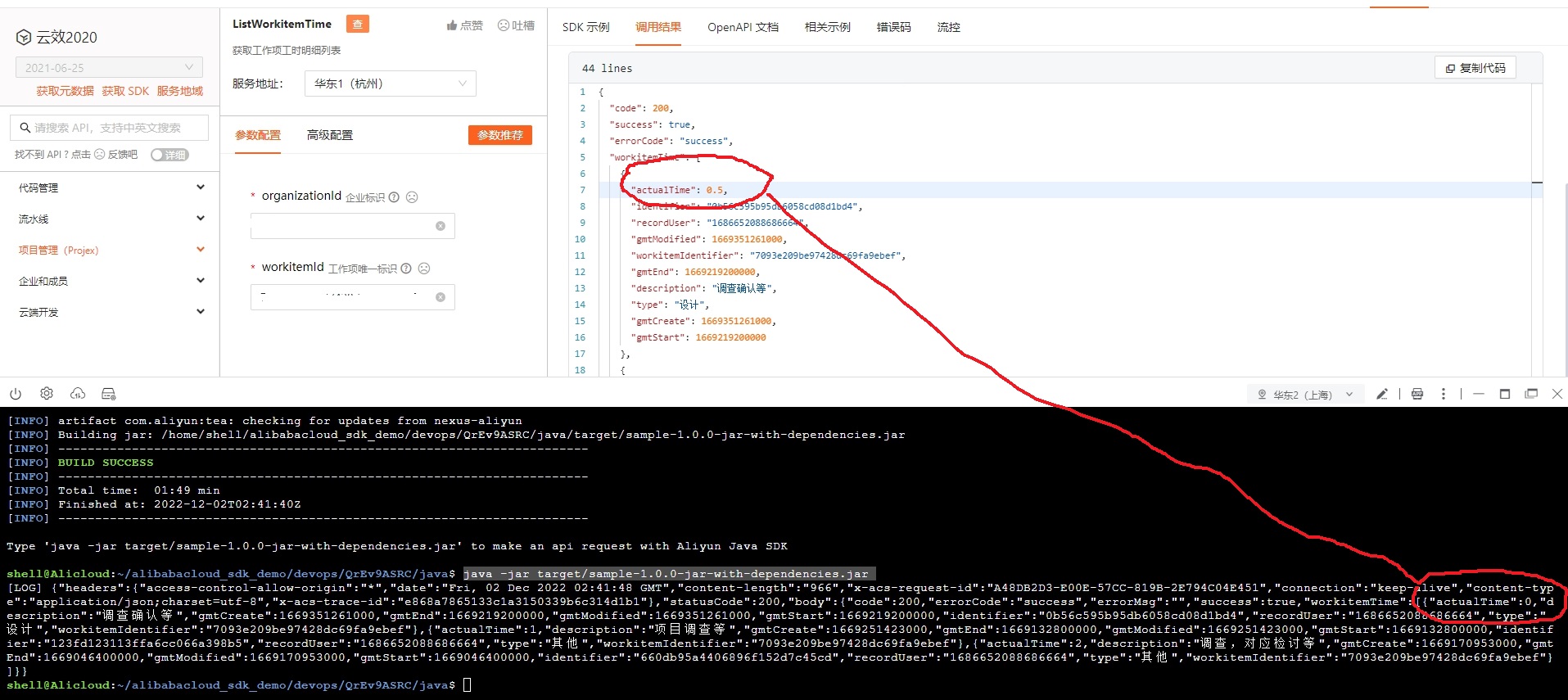Viewport: 1568px width, 700px height.
Task: Open Cloud Shell settings gear icon
Action: [x=47, y=394]
